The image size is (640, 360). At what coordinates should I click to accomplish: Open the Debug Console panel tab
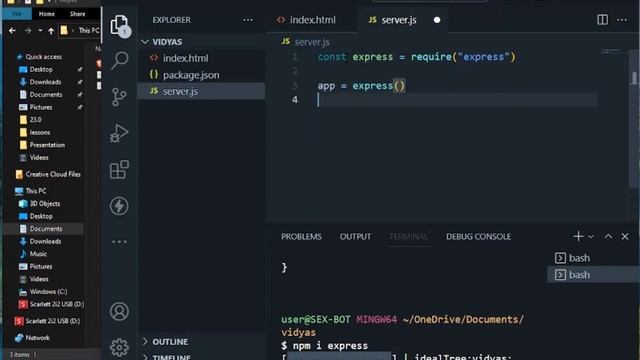(x=478, y=237)
